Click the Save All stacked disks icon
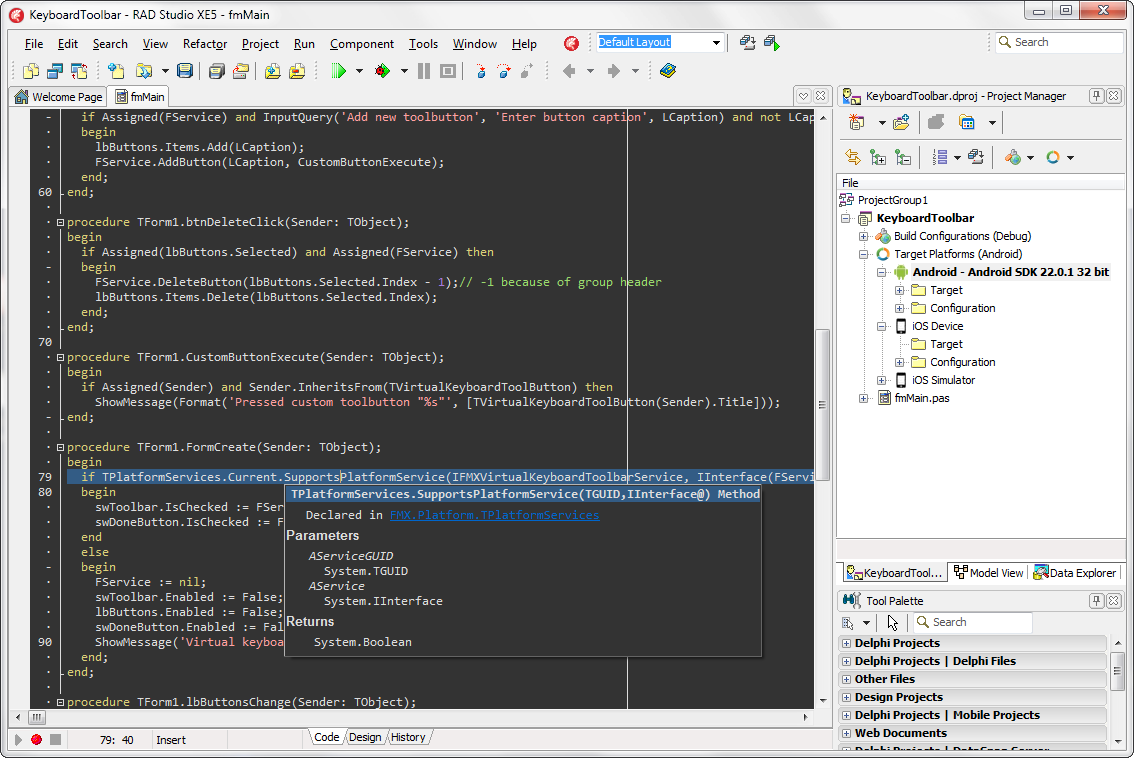Screen dimensions: 1134x758 click(216, 71)
